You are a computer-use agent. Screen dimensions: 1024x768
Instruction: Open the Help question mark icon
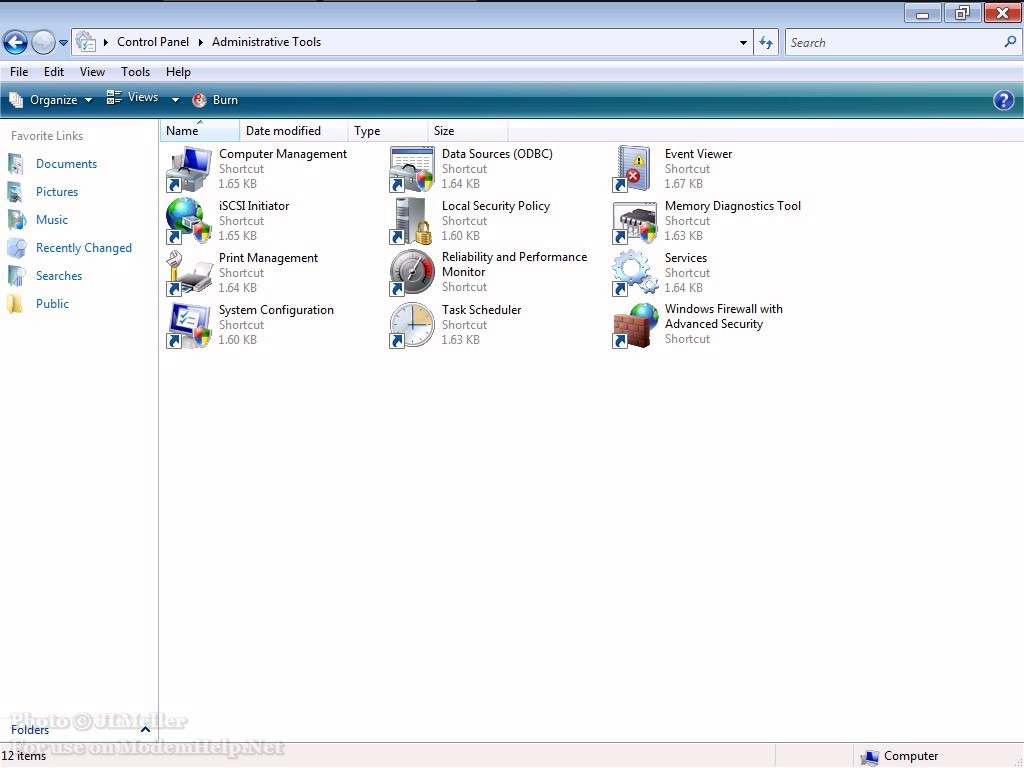(x=1003, y=100)
